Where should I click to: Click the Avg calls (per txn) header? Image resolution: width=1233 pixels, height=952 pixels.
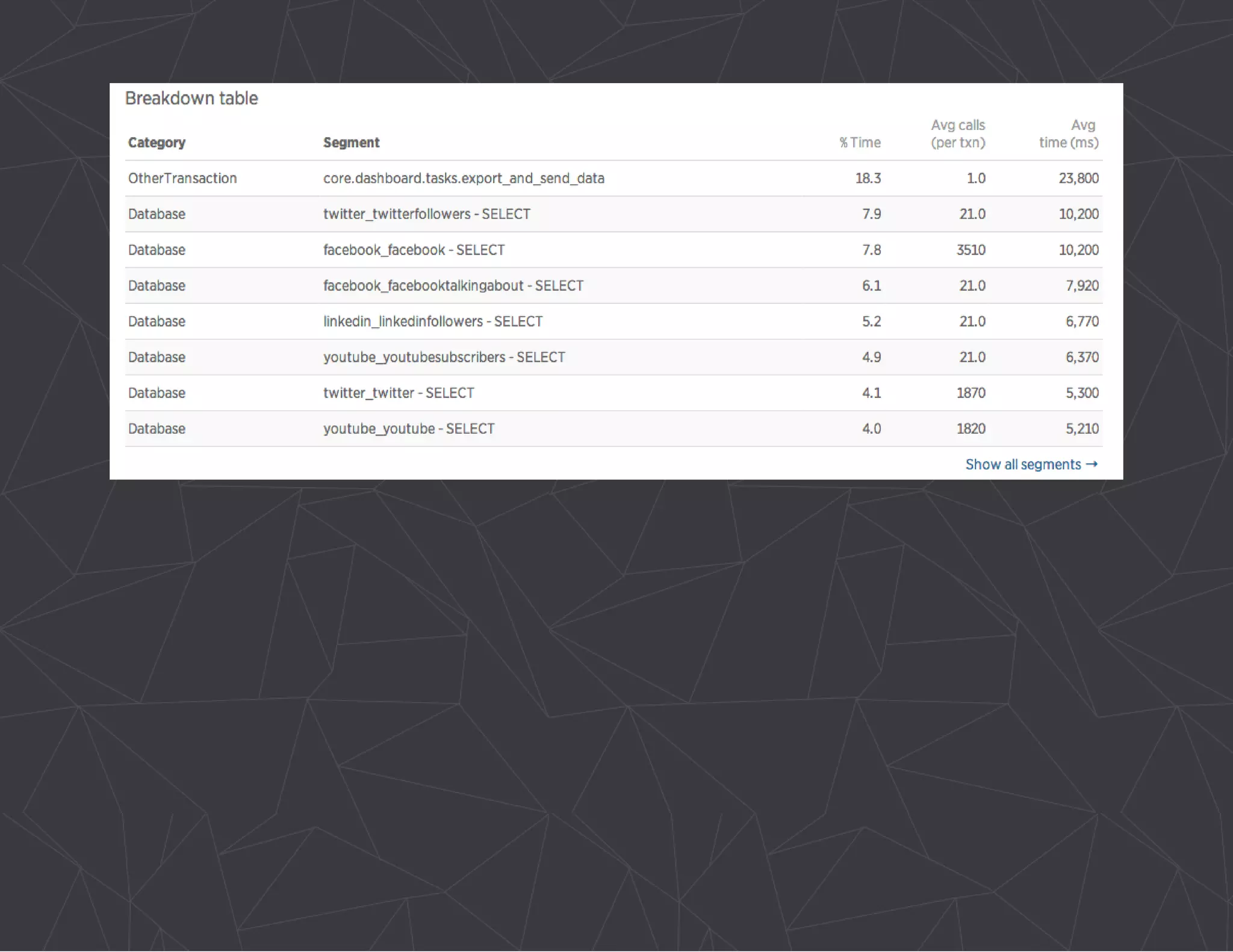click(x=957, y=134)
